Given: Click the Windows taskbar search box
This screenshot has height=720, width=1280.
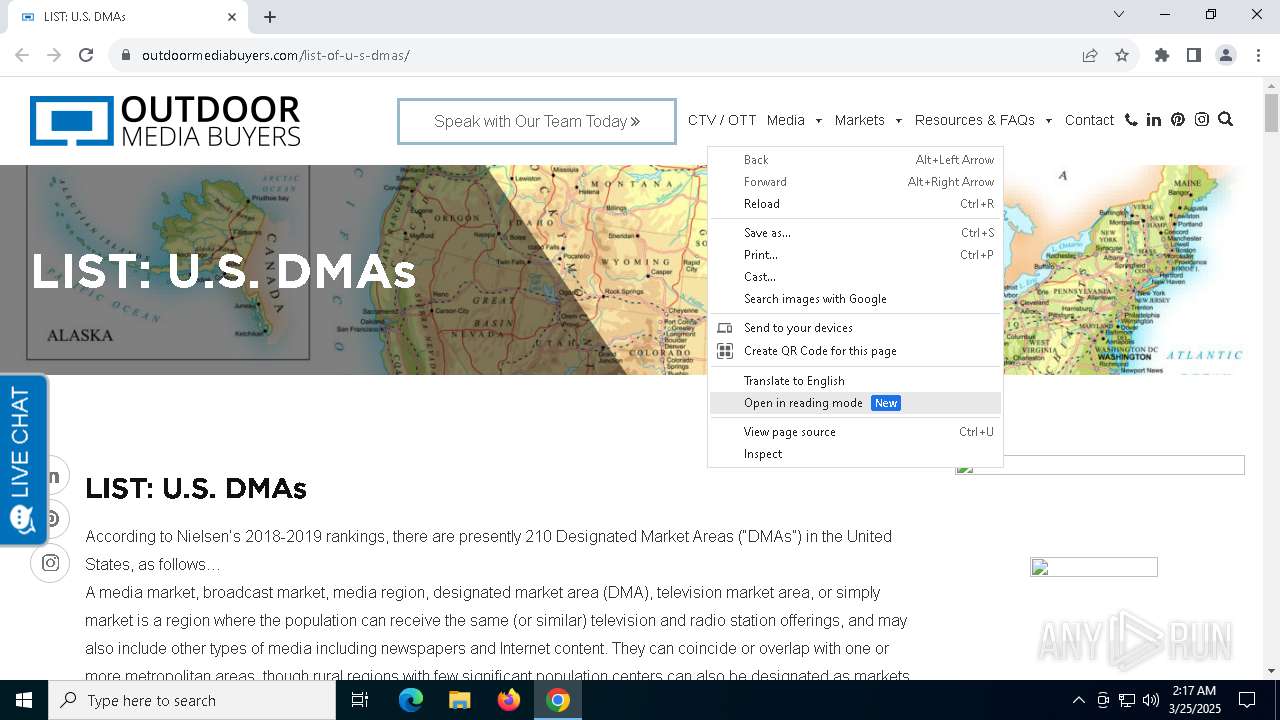Looking at the screenshot, I should (192, 700).
